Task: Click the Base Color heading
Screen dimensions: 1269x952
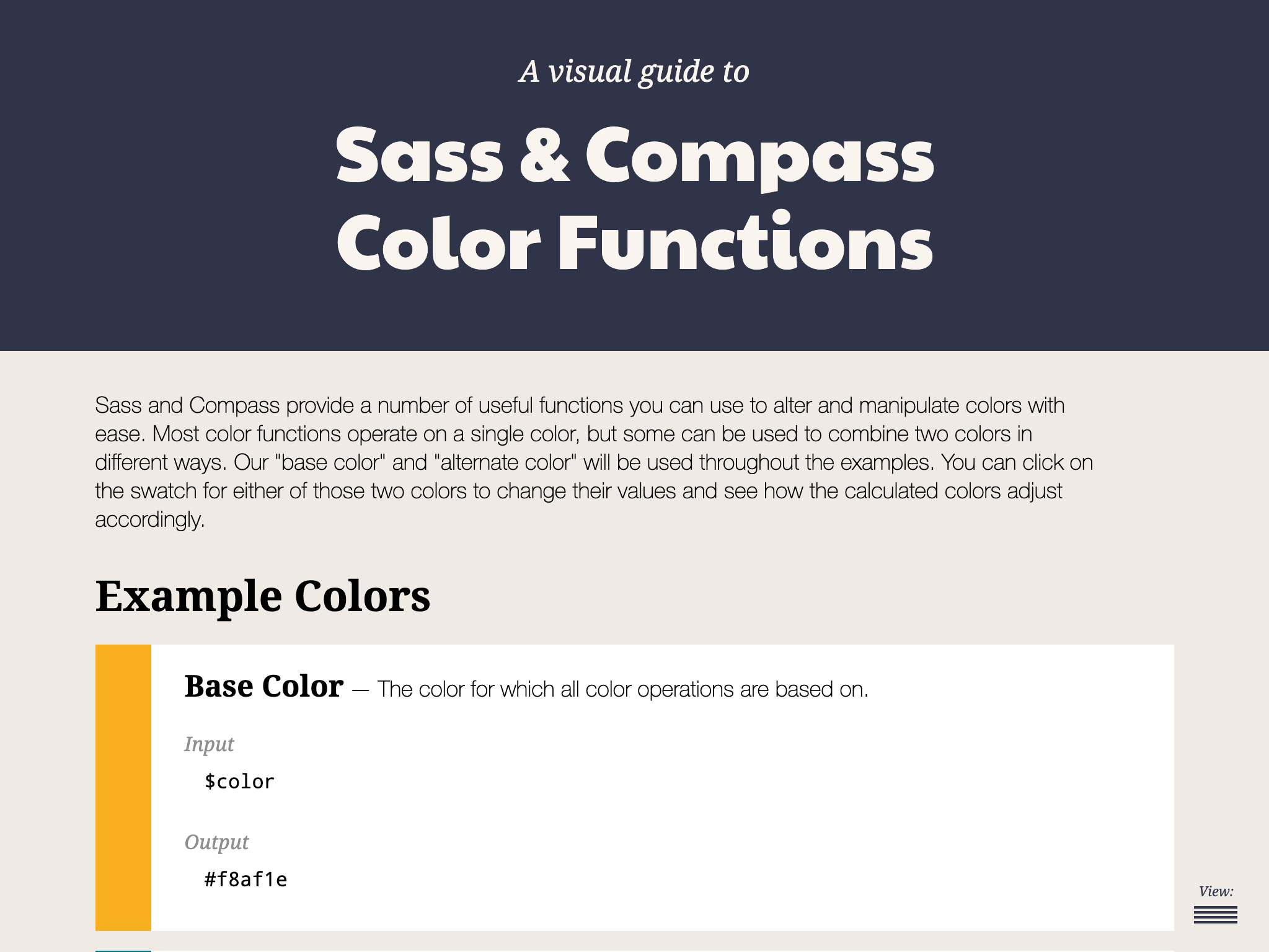Action: point(264,686)
